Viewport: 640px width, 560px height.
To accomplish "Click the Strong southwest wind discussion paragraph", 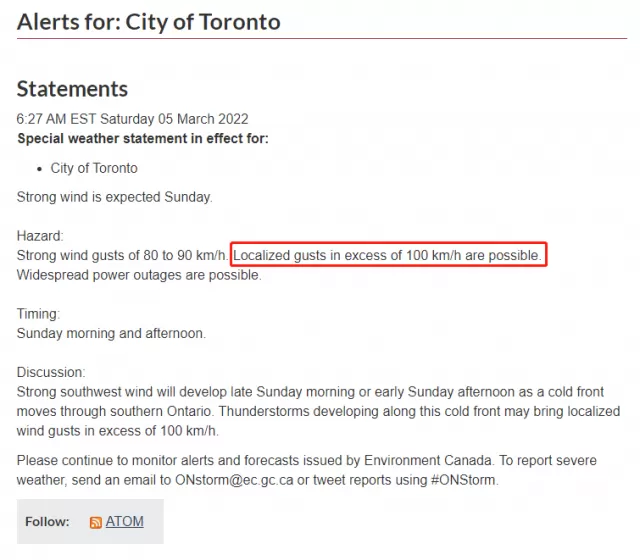I will pos(318,411).
